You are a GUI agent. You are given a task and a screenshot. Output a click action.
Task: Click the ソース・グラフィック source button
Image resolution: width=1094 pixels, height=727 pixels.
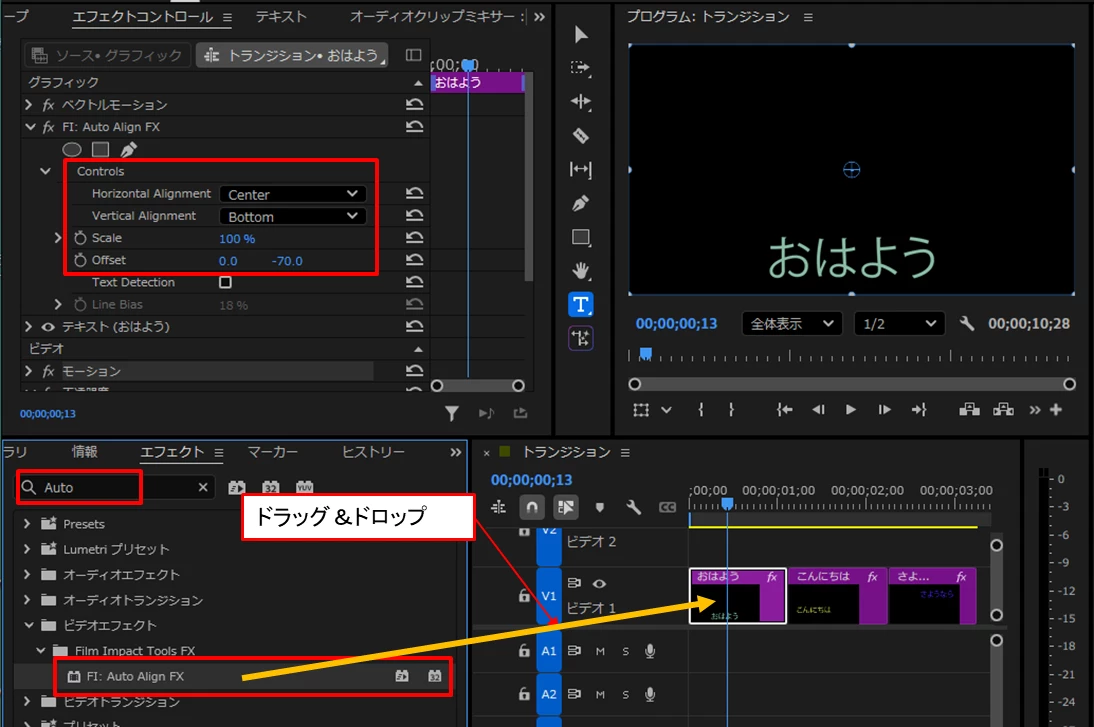107,55
